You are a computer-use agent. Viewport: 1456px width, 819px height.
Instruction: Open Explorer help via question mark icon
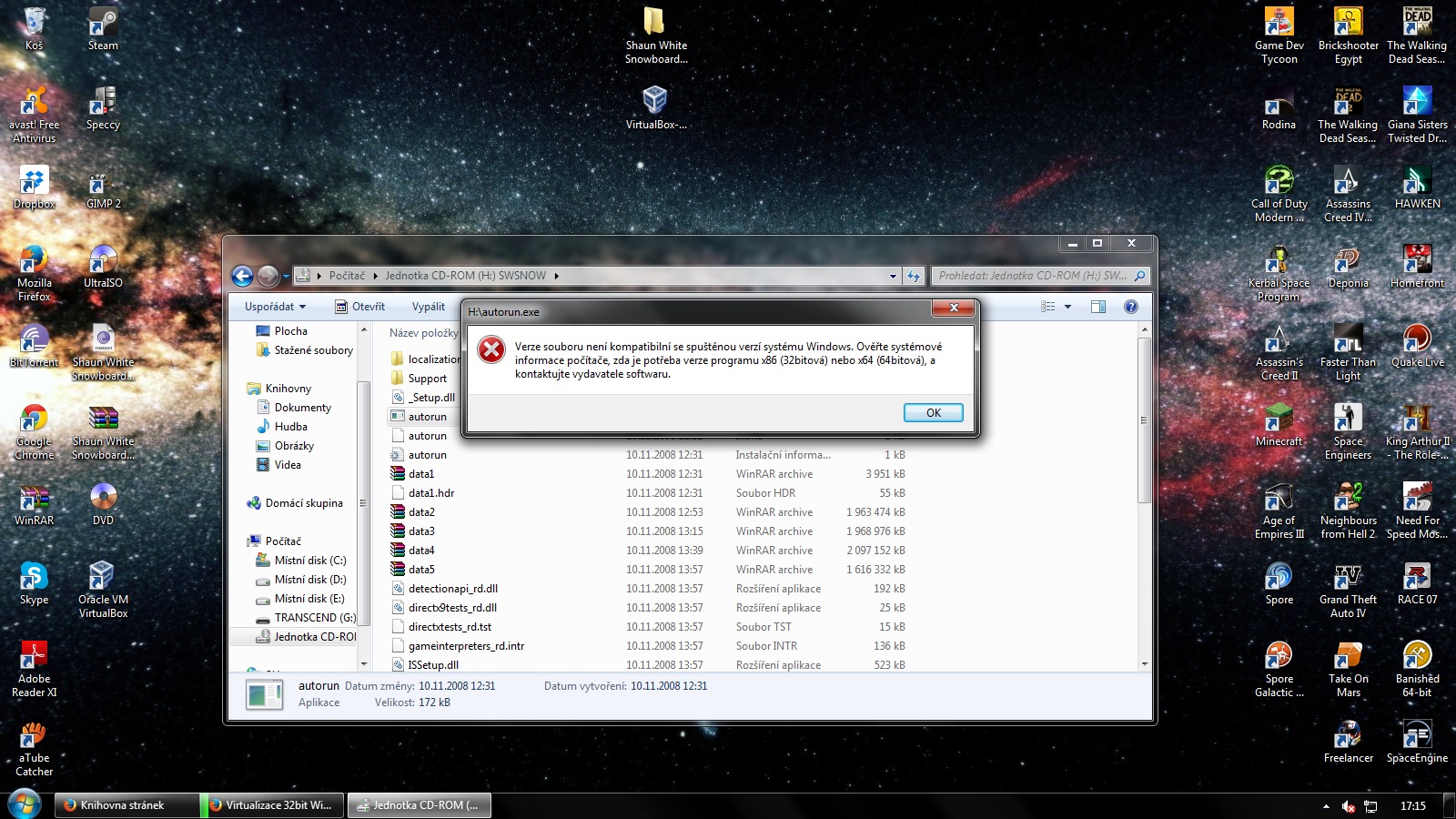(x=1130, y=307)
